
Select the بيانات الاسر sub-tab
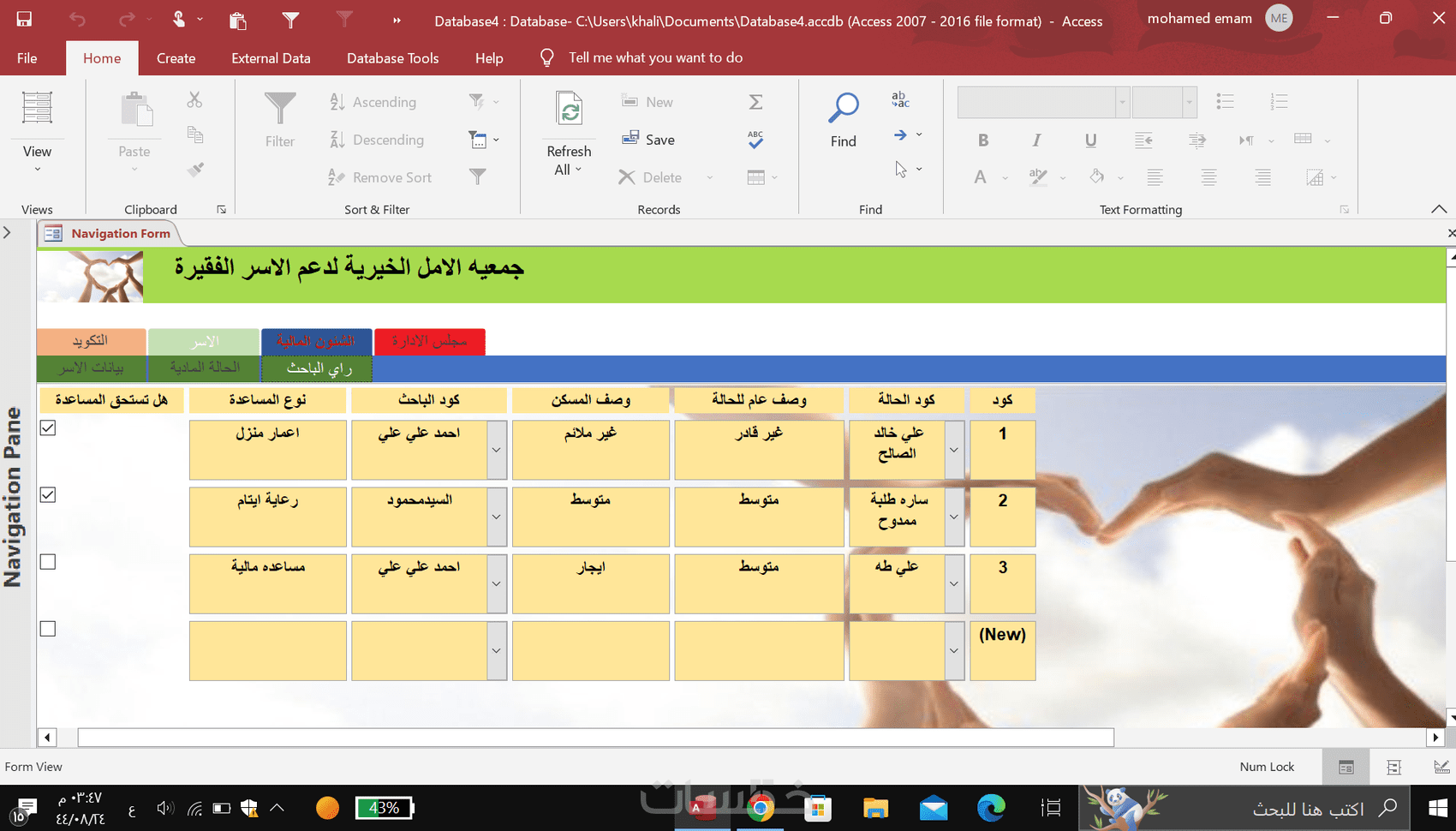coord(92,368)
